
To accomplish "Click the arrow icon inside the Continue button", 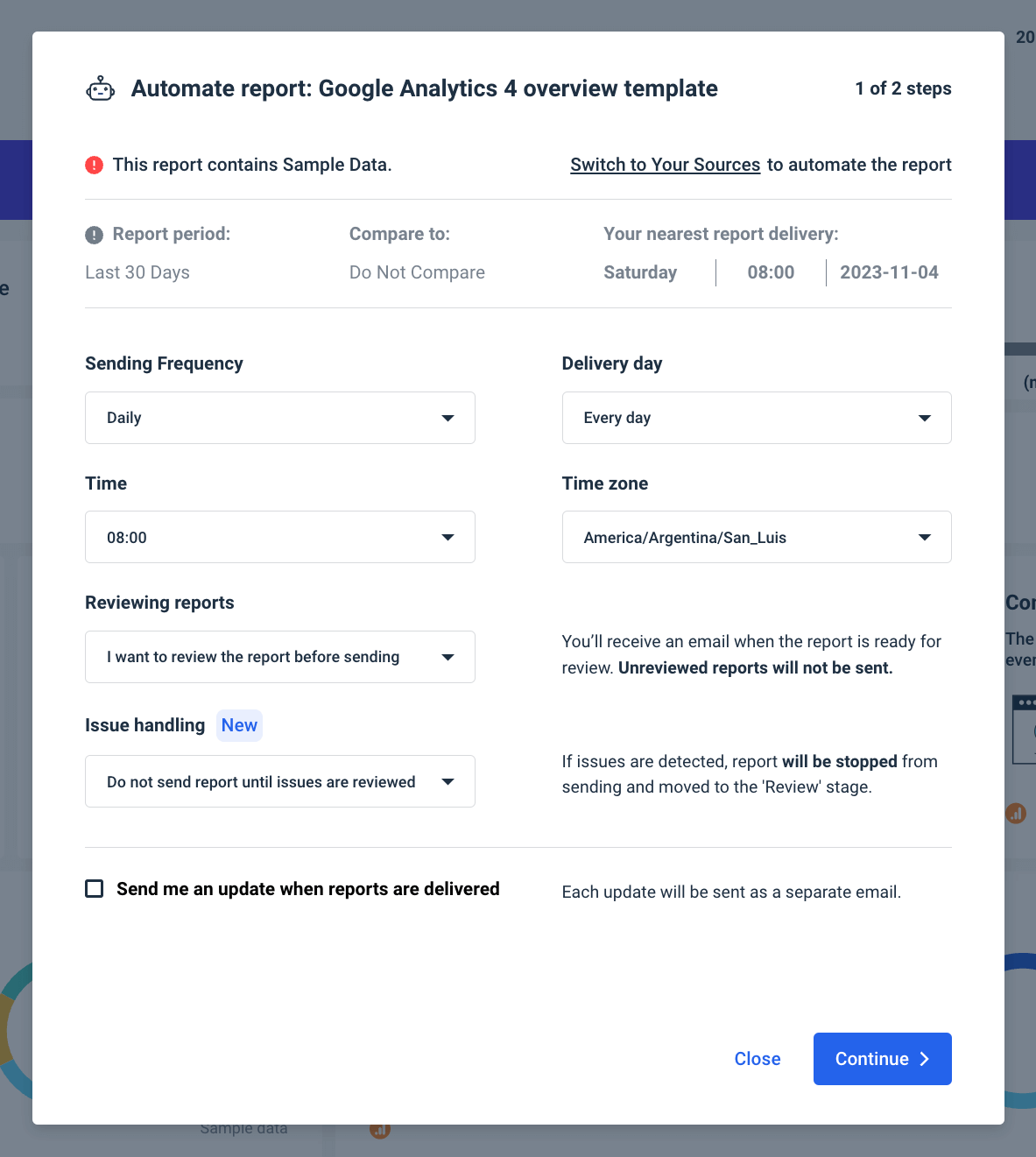I will tap(925, 1059).
